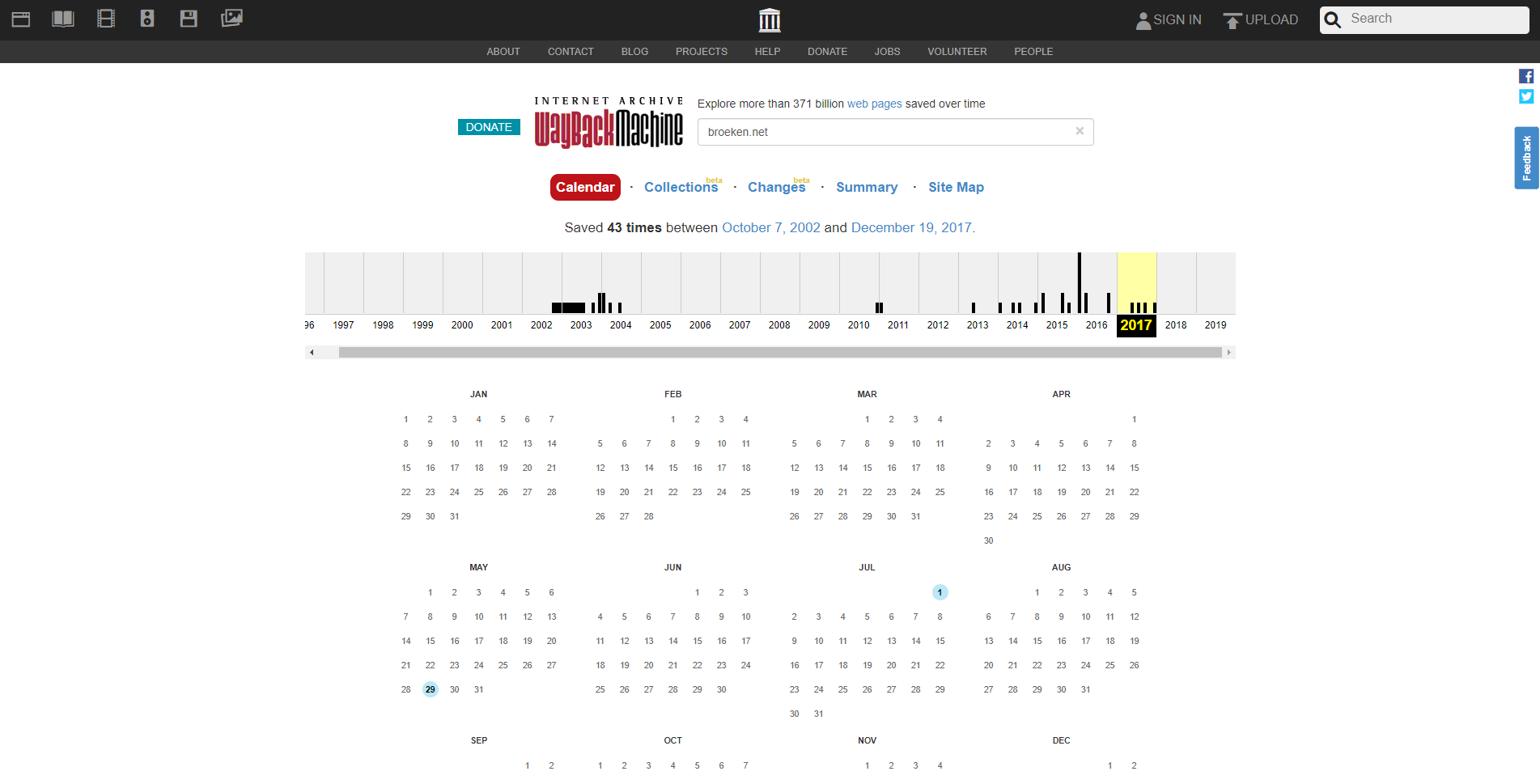Click the SIGN IN user icon
Viewport: 1540px width, 784px height.
click(x=1143, y=20)
